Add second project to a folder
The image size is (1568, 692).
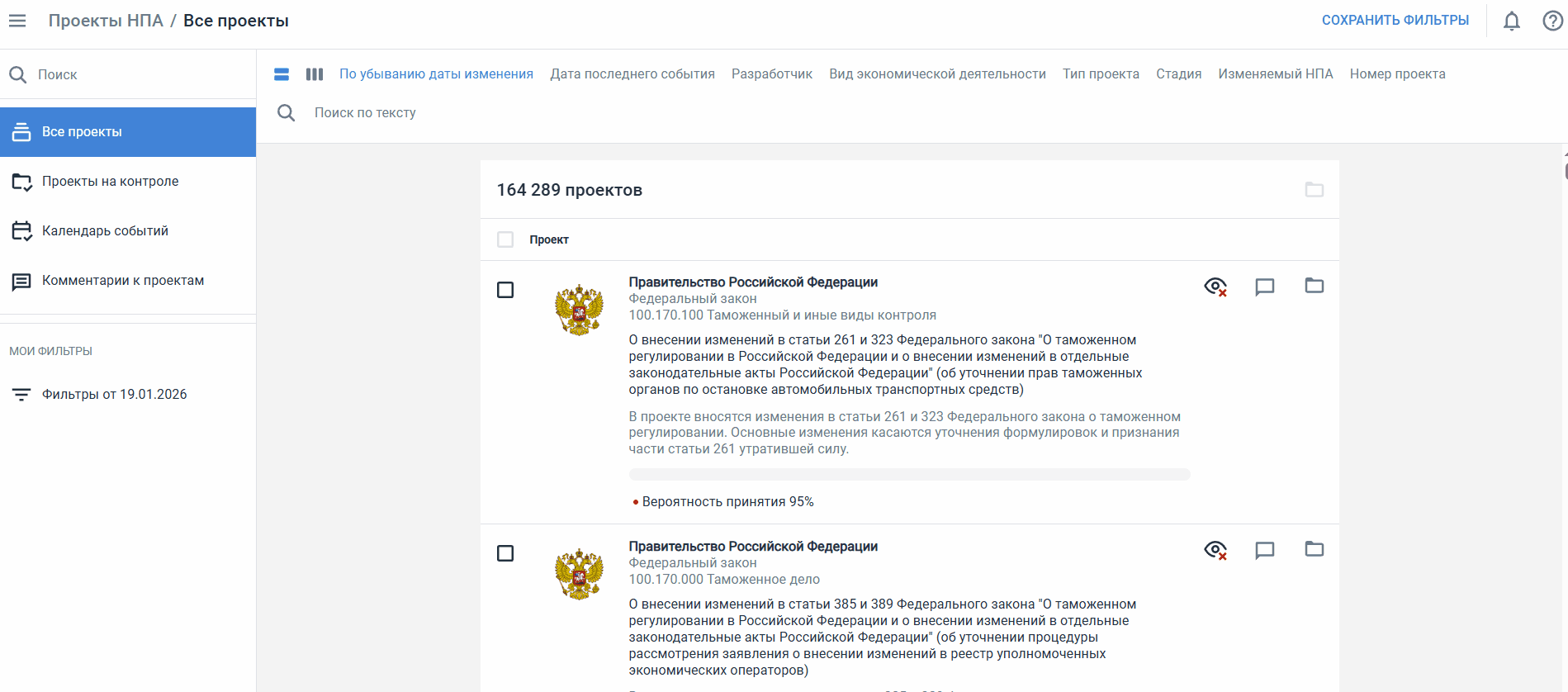point(1314,549)
